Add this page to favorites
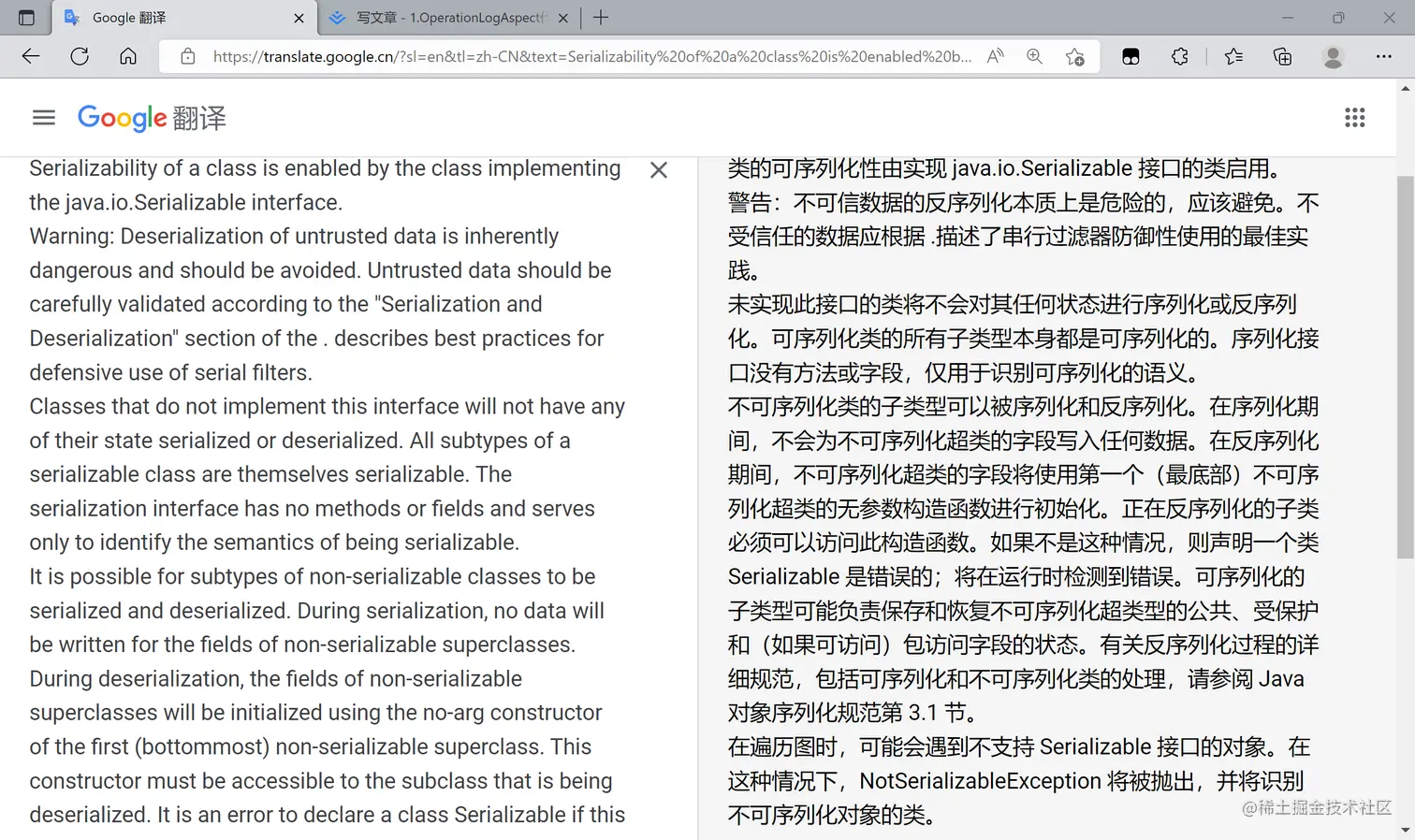Viewport: 1415px width, 840px height. [x=1075, y=57]
